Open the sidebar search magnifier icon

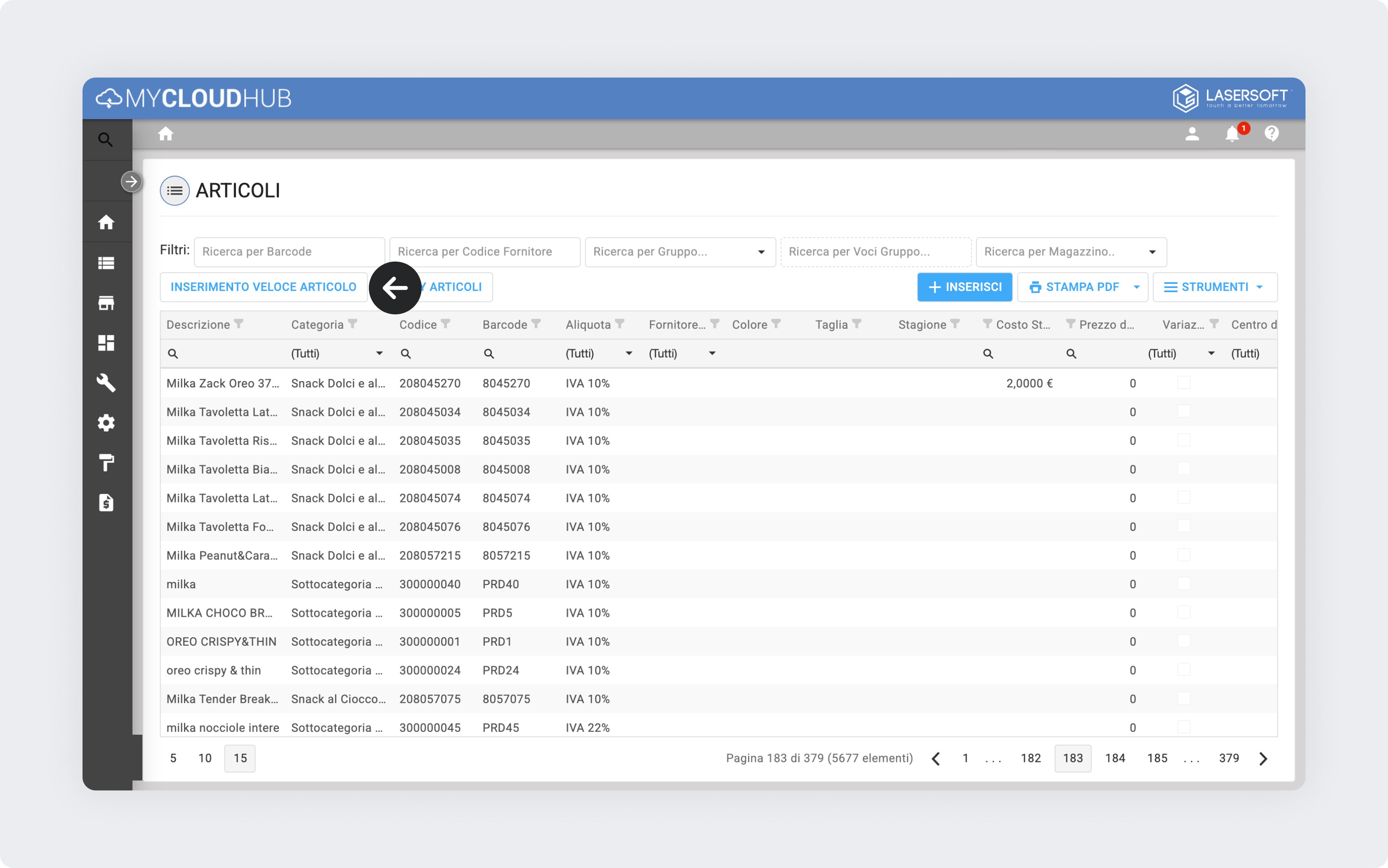[x=105, y=139]
